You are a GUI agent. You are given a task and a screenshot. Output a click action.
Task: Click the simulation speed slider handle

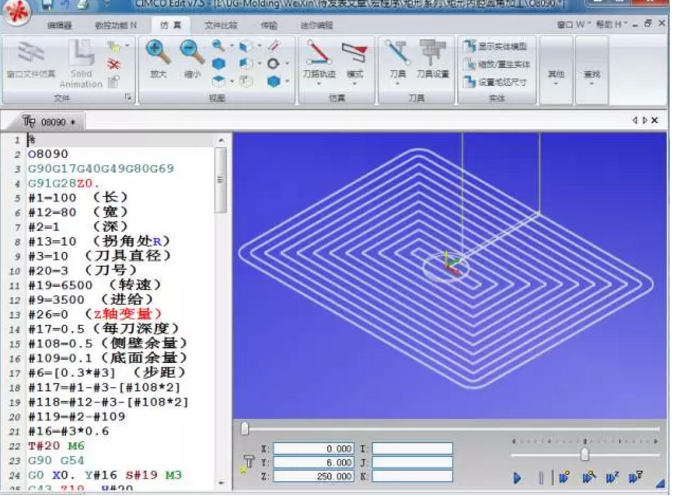(x=584, y=454)
